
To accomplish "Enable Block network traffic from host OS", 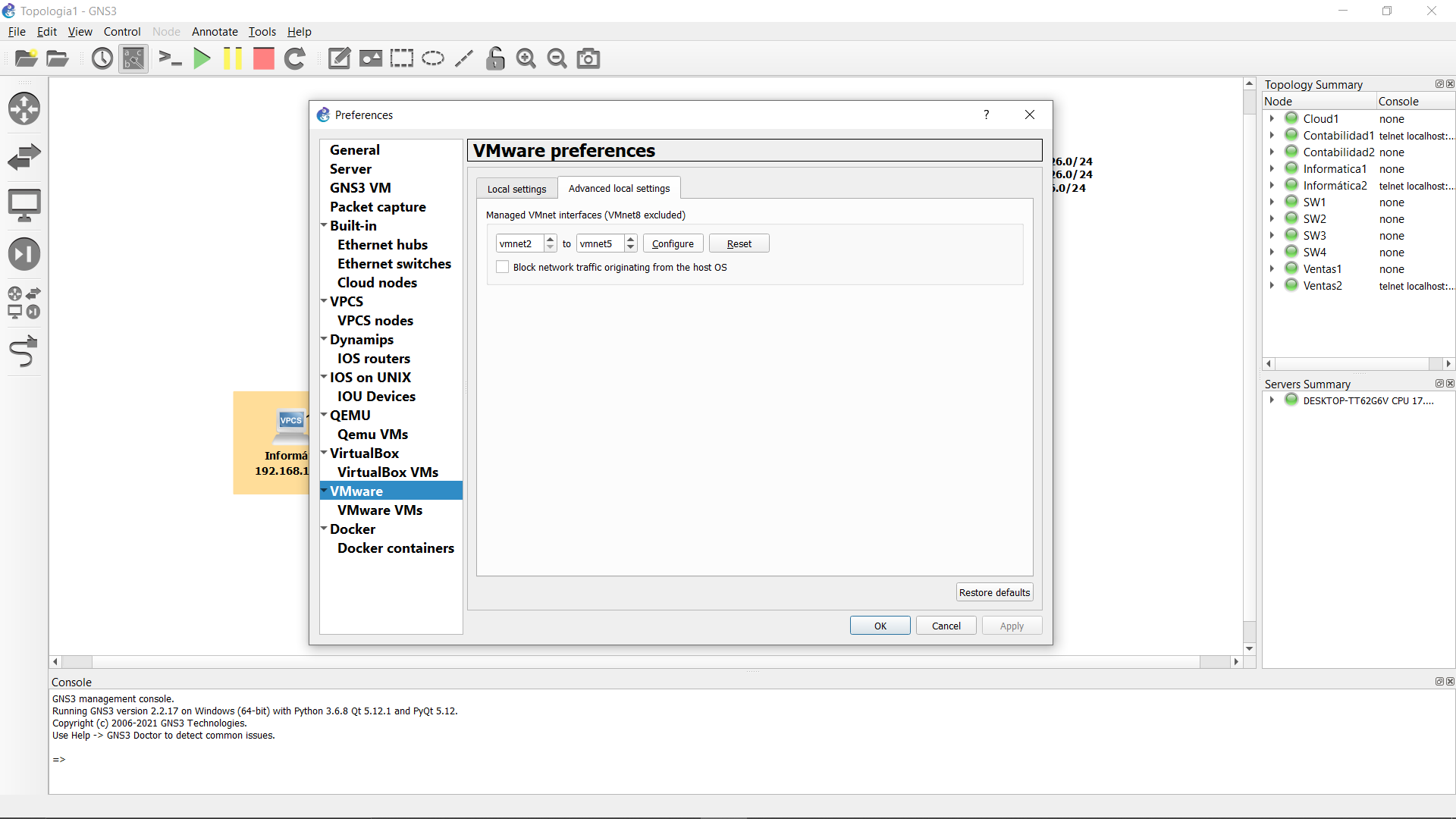I will [x=502, y=267].
